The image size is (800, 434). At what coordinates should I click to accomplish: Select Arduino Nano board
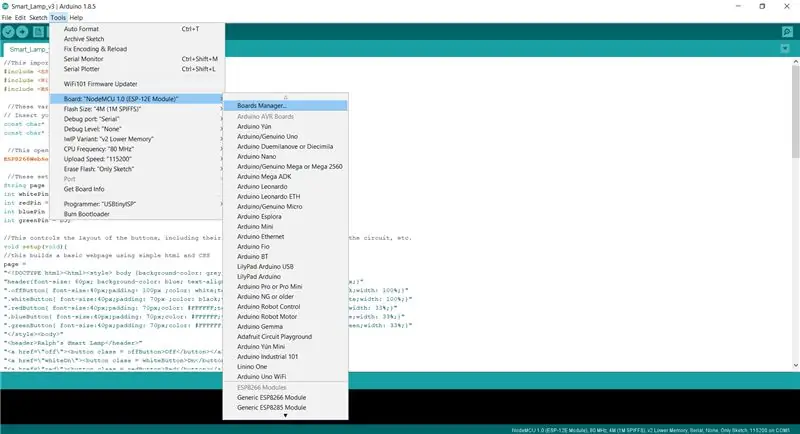tap(286, 157)
